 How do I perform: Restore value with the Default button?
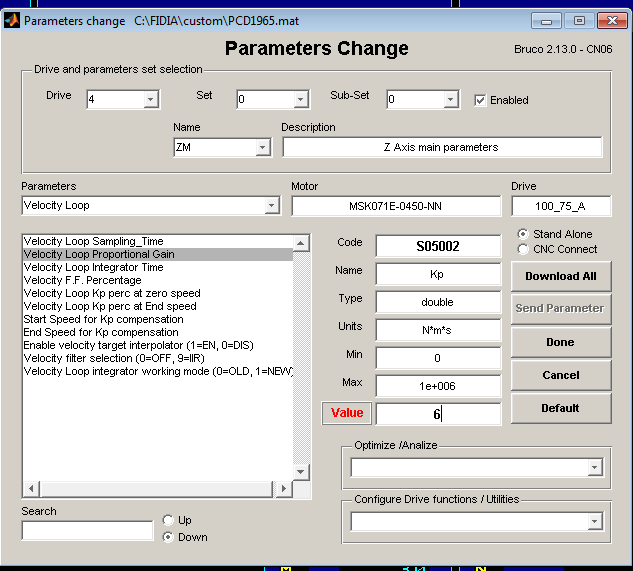point(560,408)
